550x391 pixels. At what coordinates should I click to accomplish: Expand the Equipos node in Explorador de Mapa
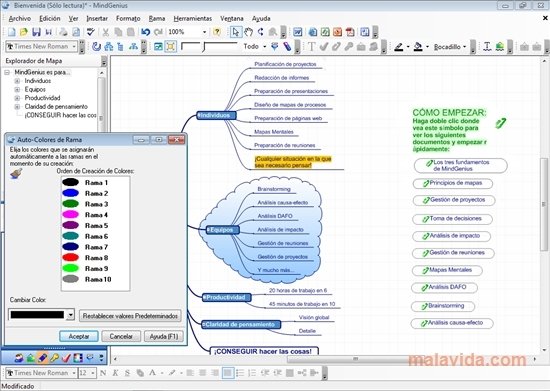click(17, 89)
